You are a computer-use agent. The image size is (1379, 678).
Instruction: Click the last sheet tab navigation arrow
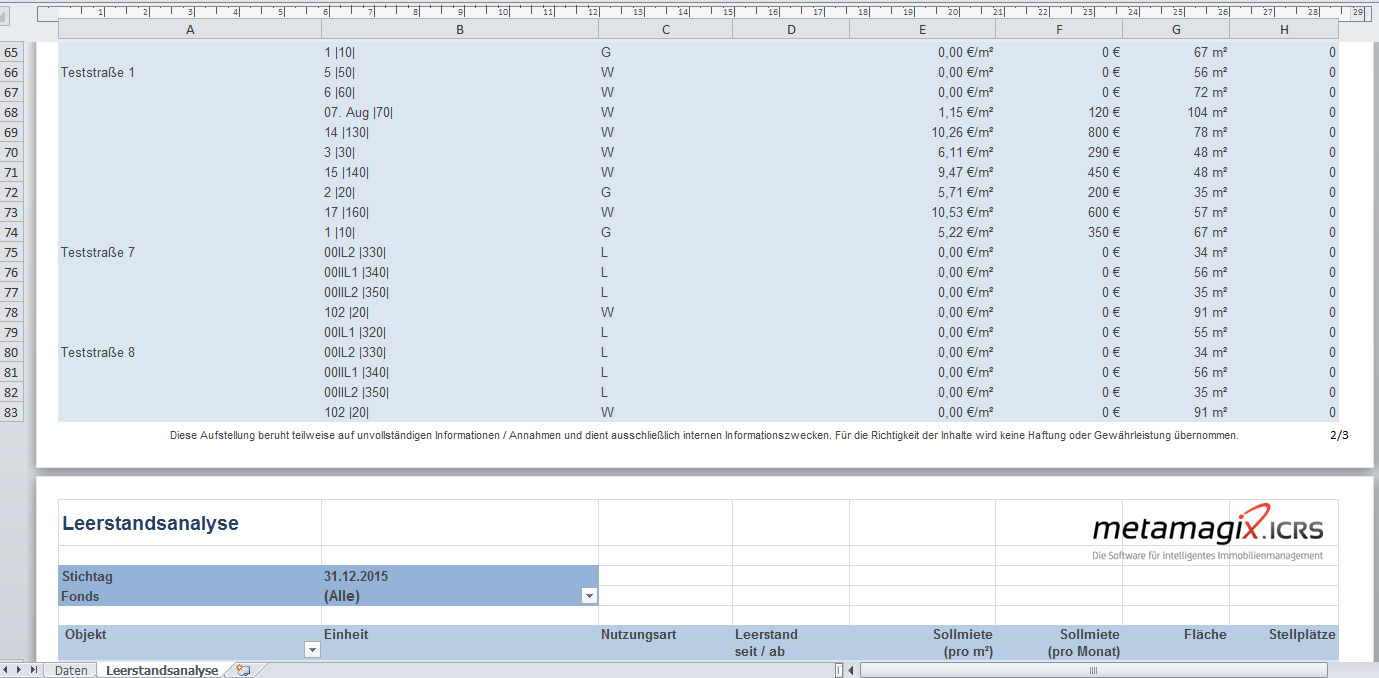(35, 670)
